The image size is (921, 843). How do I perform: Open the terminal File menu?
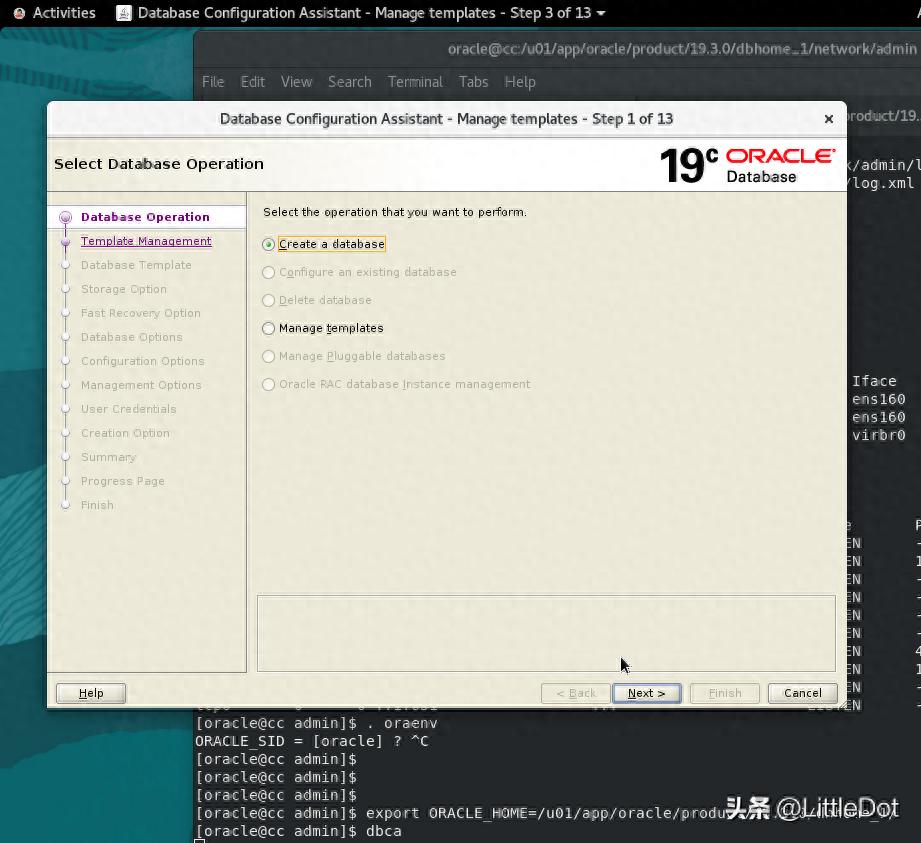213,82
